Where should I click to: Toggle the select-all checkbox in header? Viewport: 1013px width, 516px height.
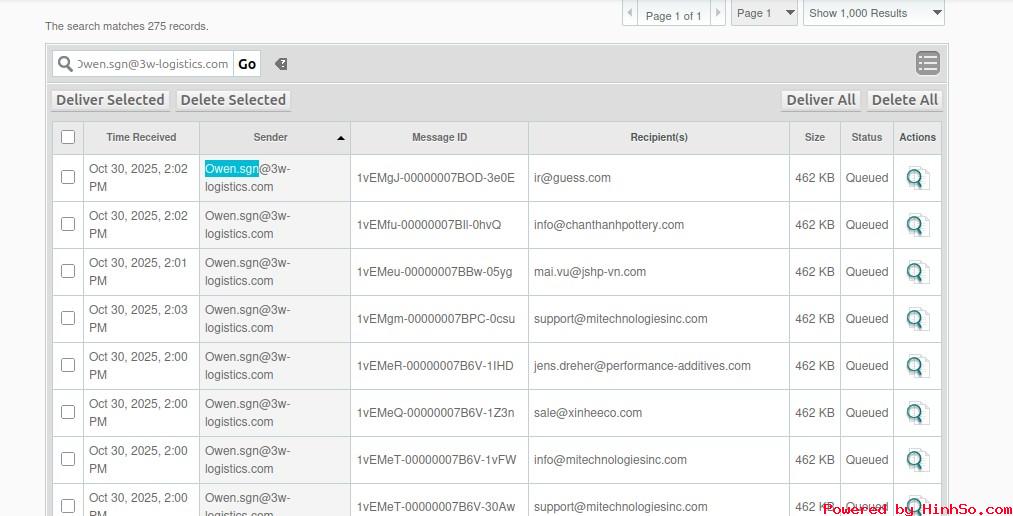68,137
